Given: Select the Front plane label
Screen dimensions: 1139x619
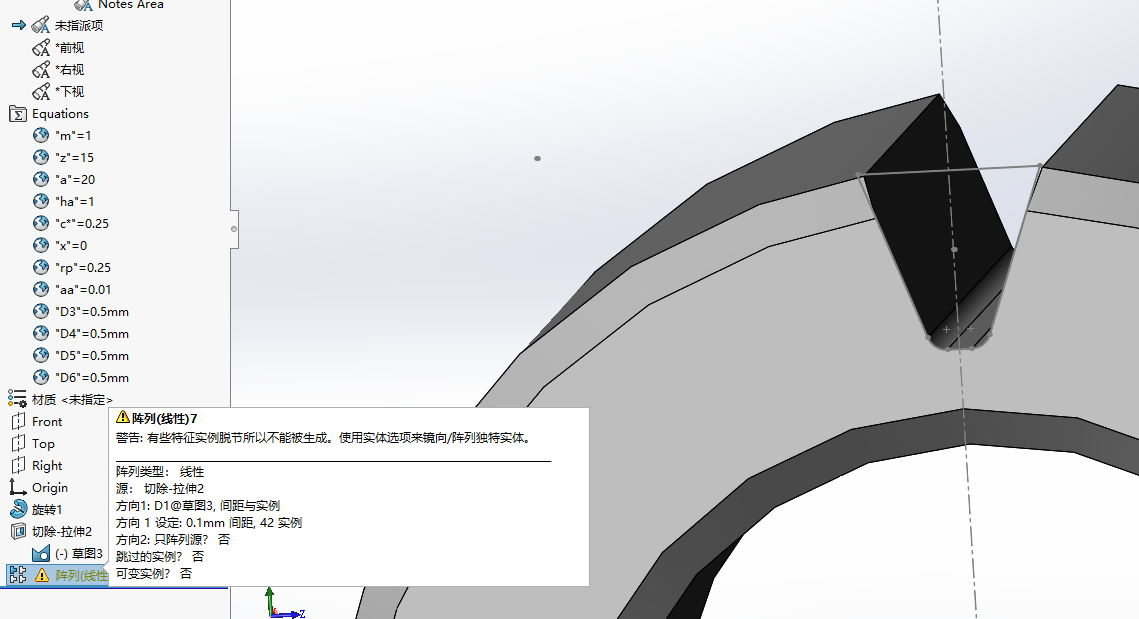Looking at the screenshot, I should point(47,421).
